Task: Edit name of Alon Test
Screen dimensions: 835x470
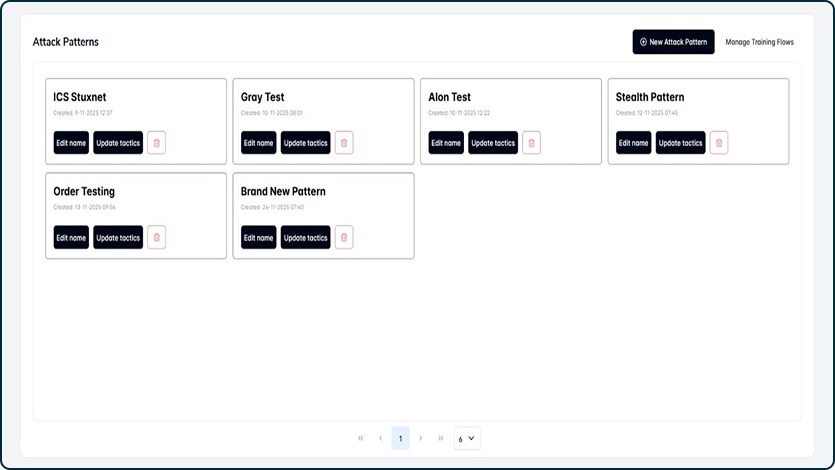Action: pyautogui.click(x=446, y=143)
